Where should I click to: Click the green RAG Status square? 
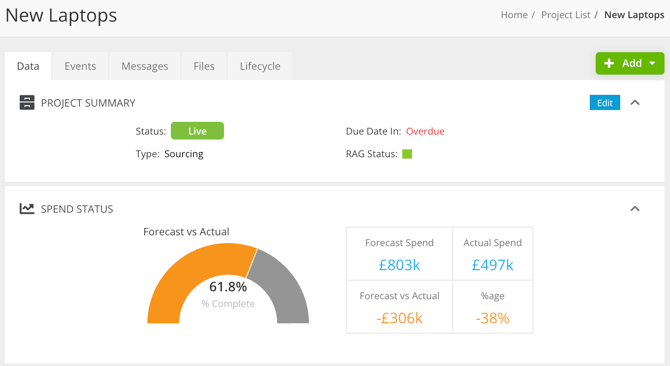tap(407, 154)
